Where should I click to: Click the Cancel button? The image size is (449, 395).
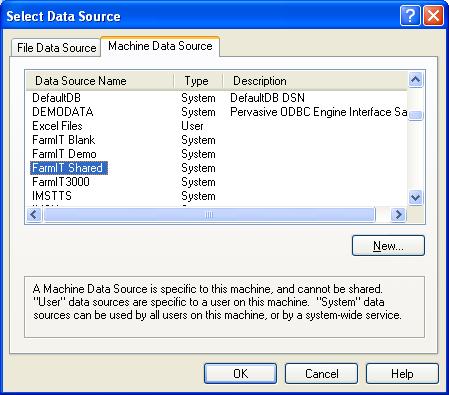tap(321, 374)
